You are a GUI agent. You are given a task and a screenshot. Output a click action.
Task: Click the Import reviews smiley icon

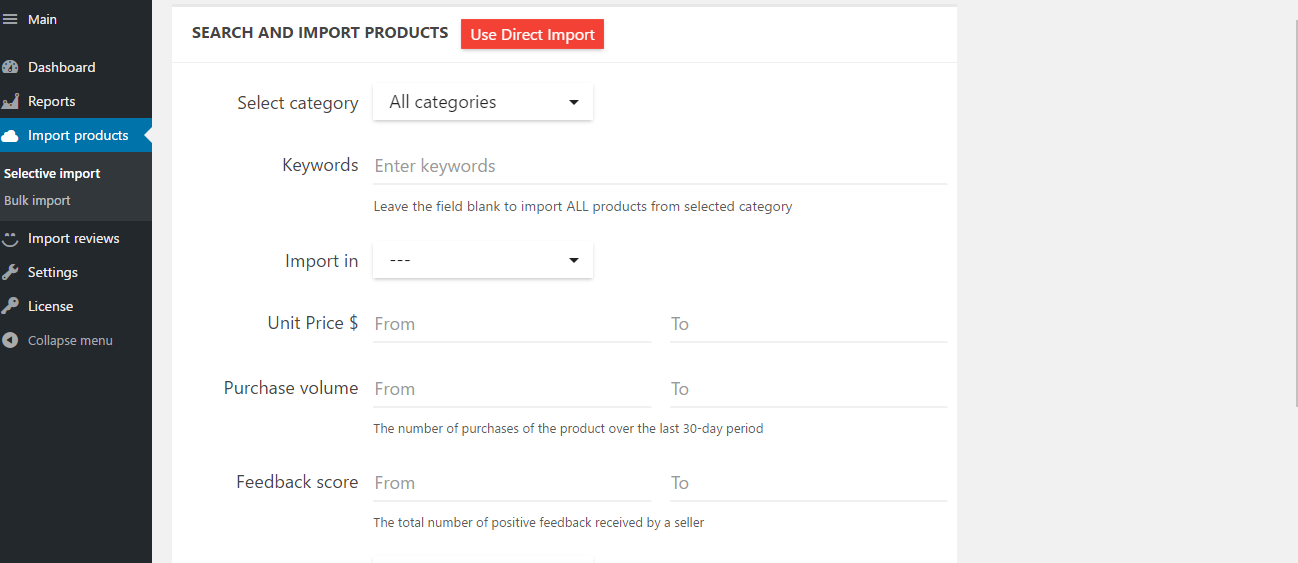click(x=11, y=239)
